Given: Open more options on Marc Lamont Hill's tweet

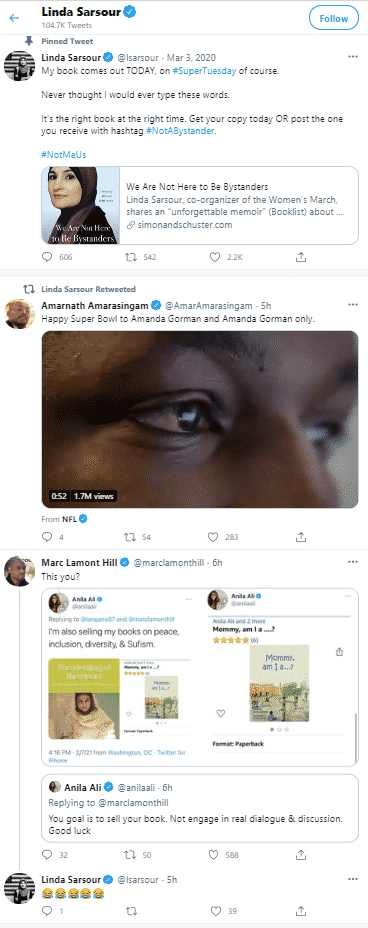Looking at the screenshot, I should coord(353,562).
